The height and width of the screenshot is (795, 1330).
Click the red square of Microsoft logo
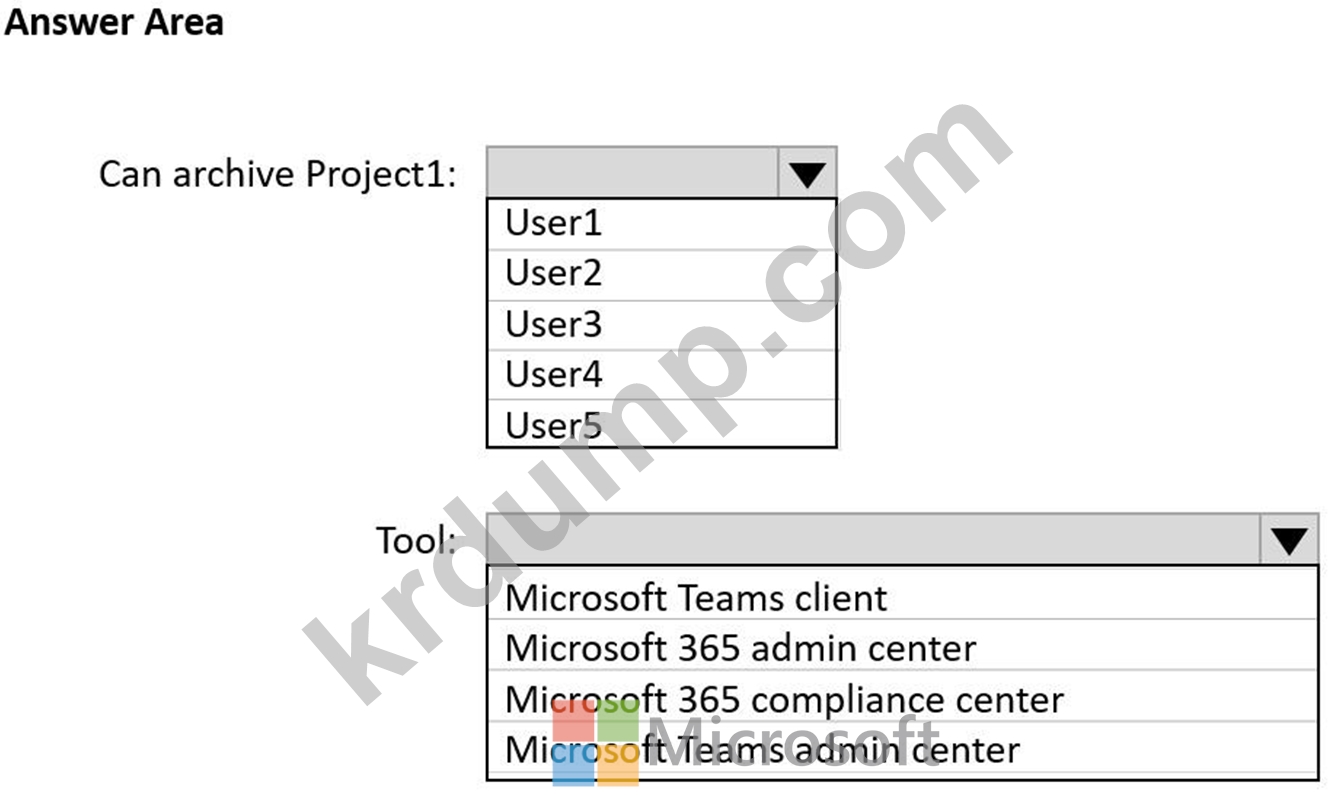(x=573, y=720)
